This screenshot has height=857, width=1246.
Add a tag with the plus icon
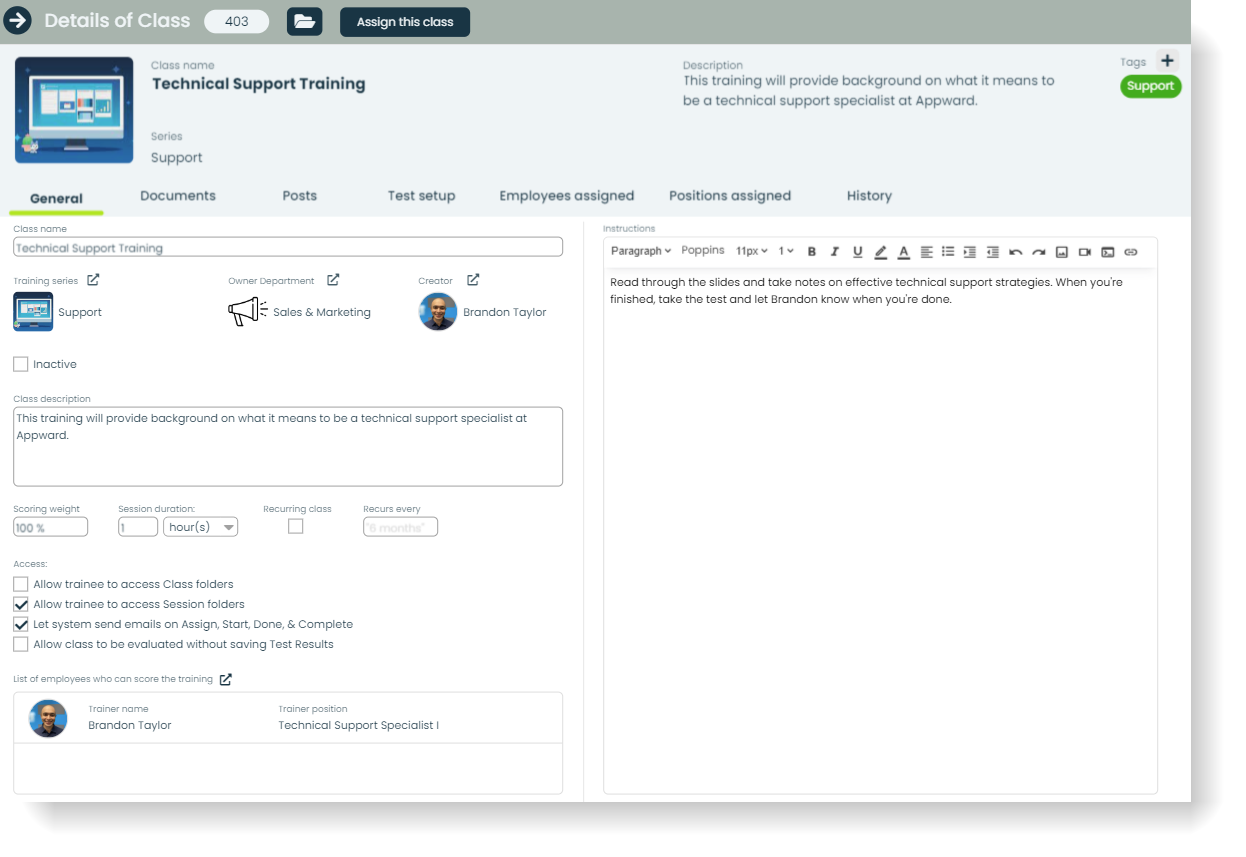(1167, 61)
